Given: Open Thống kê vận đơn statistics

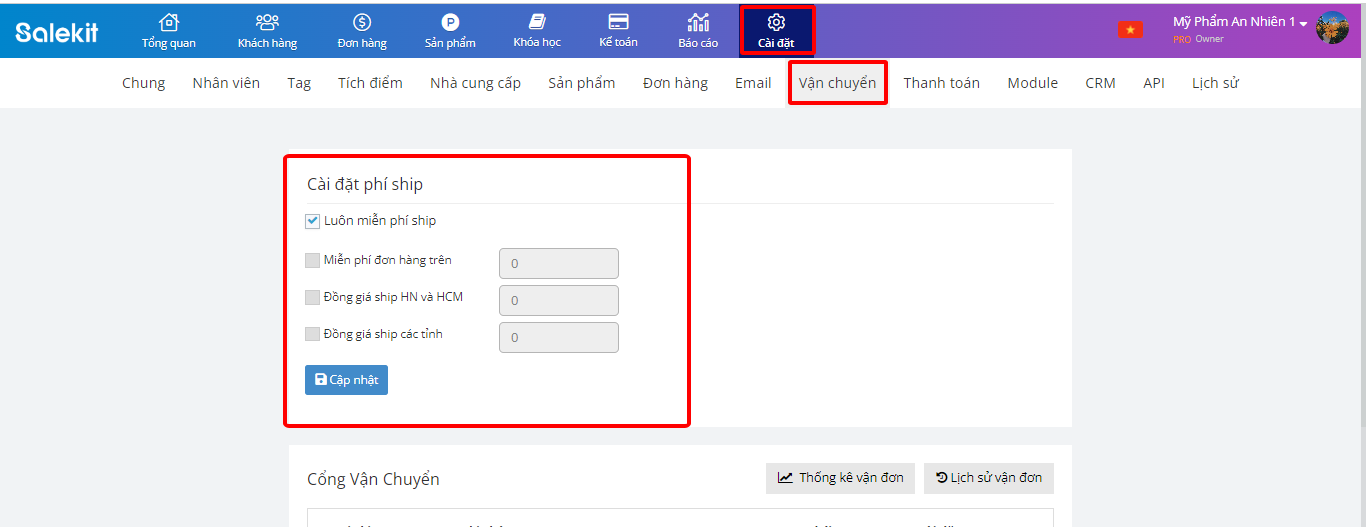Looking at the screenshot, I should pos(840,478).
